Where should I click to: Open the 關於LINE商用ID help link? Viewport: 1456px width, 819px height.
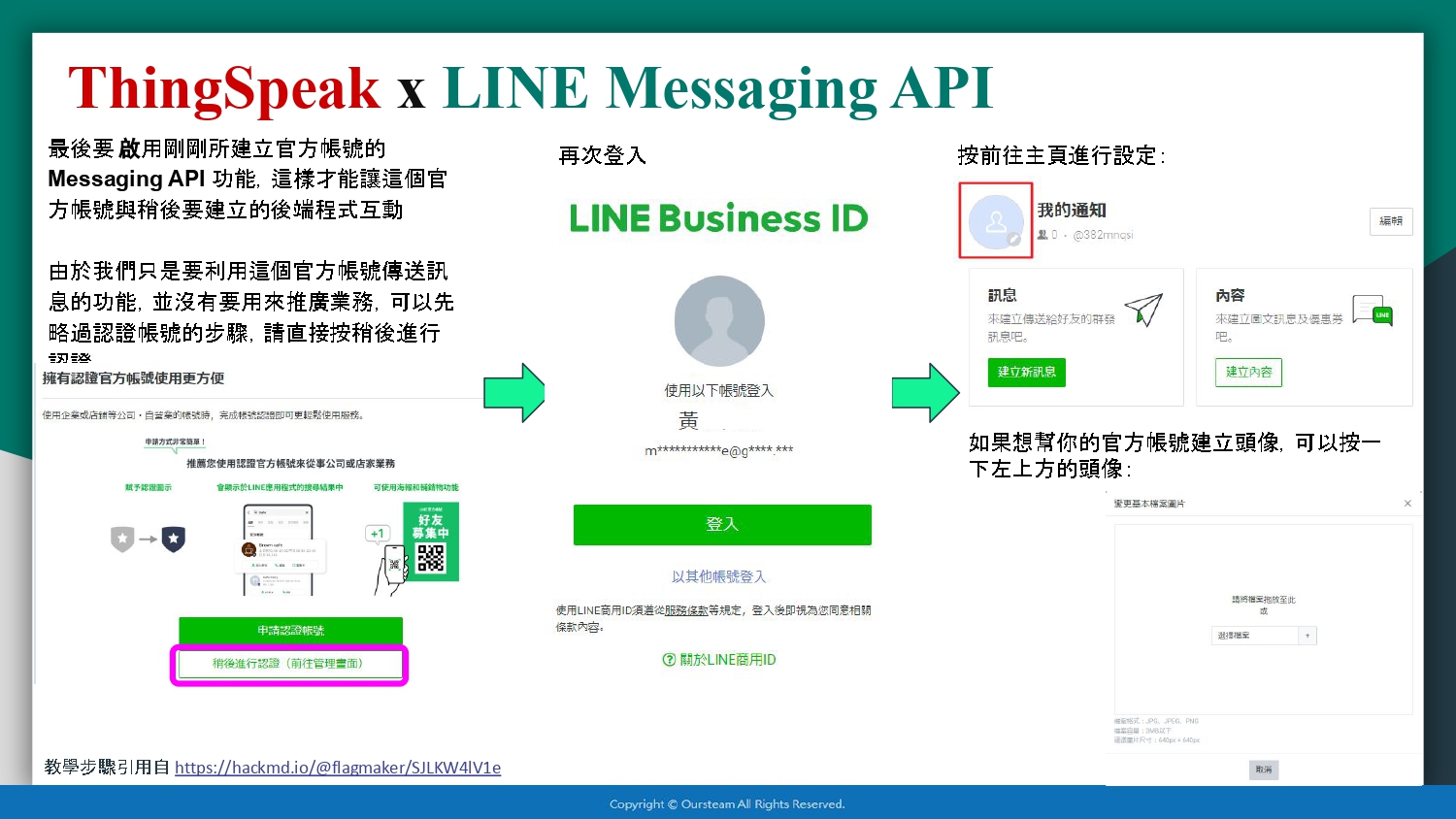click(728, 660)
